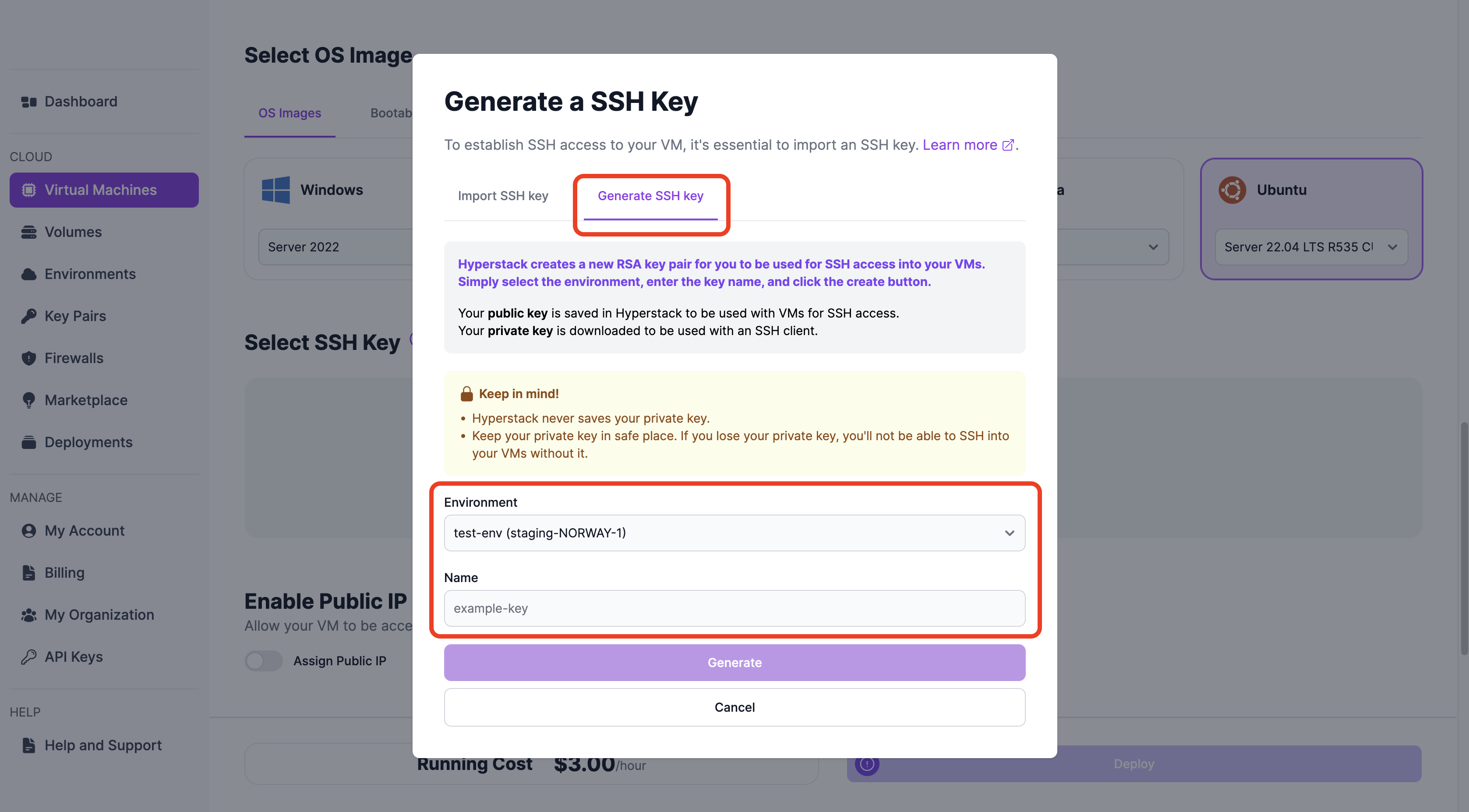Click the Dashboard sidebar icon
This screenshot has height=812, width=1469.
pyautogui.click(x=28, y=102)
